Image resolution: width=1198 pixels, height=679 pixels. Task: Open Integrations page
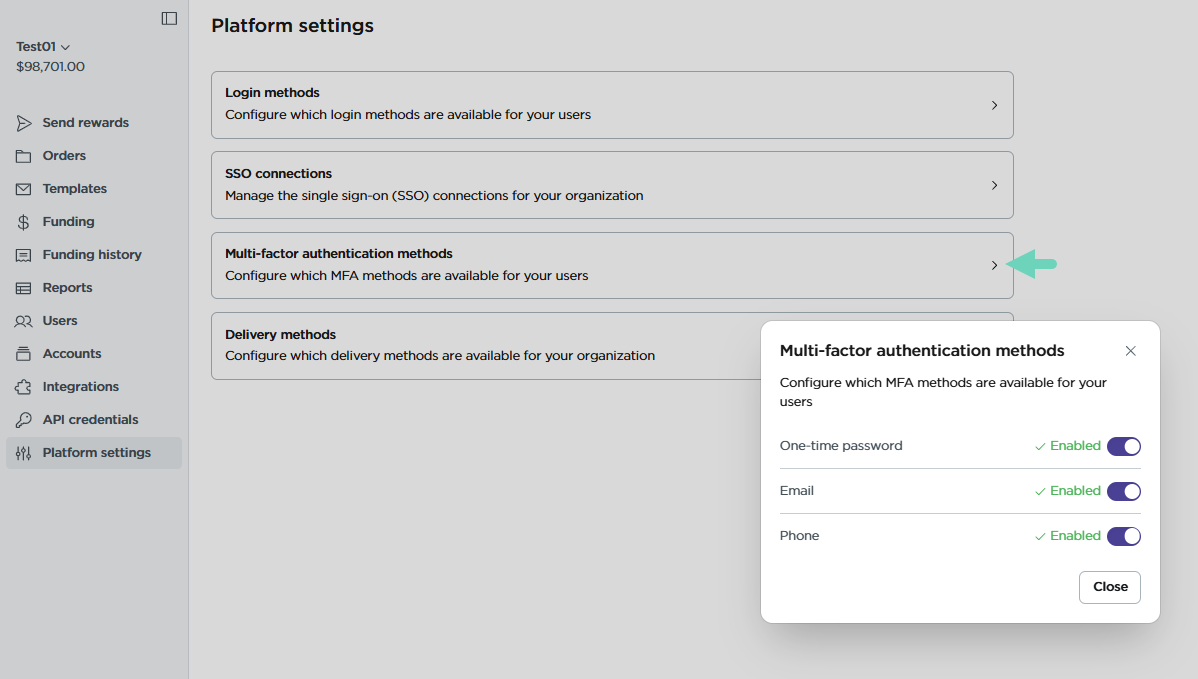[x=94, y=386]
